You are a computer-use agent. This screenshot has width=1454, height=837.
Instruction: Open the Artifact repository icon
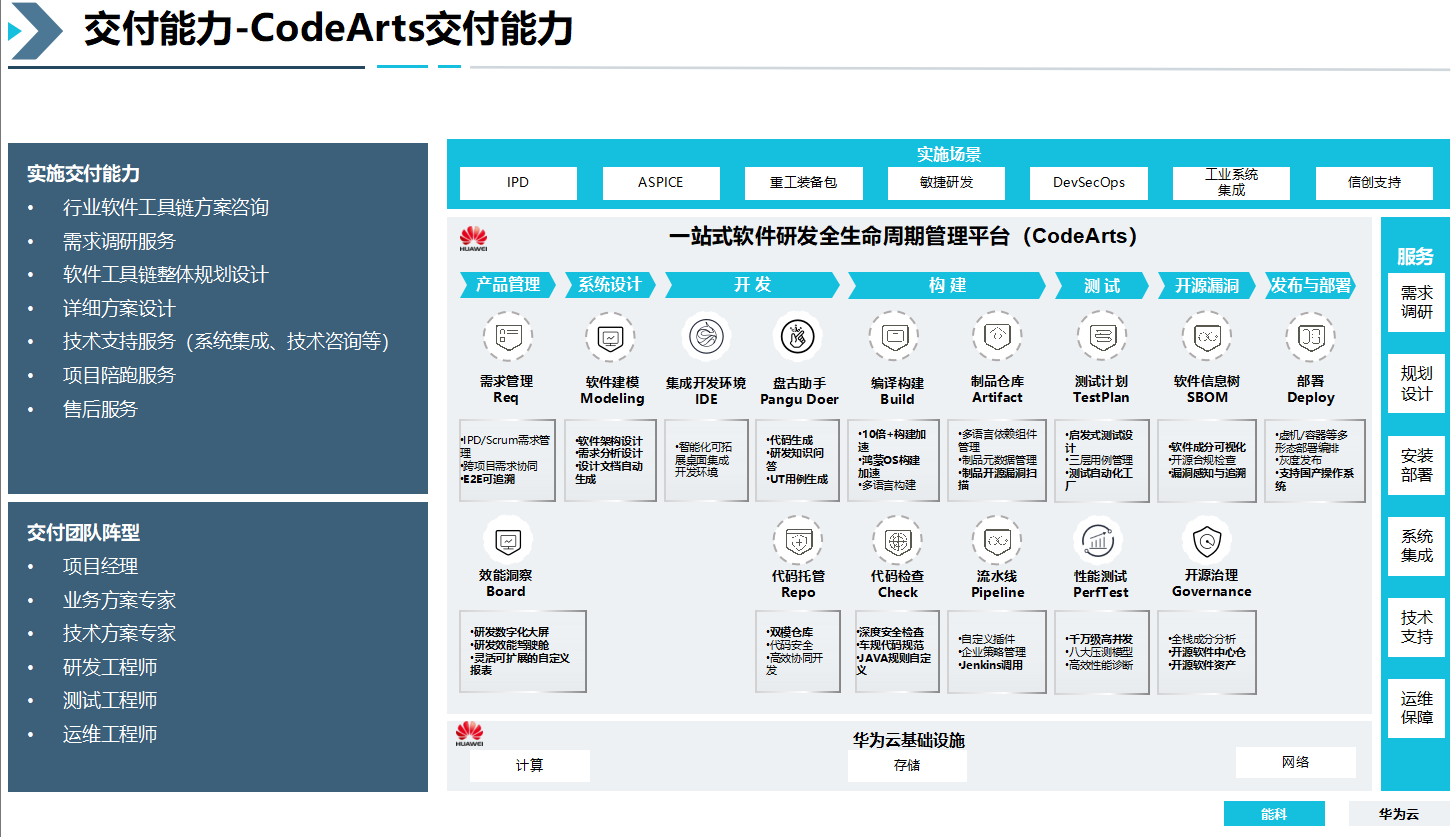[x=996, y=337]
